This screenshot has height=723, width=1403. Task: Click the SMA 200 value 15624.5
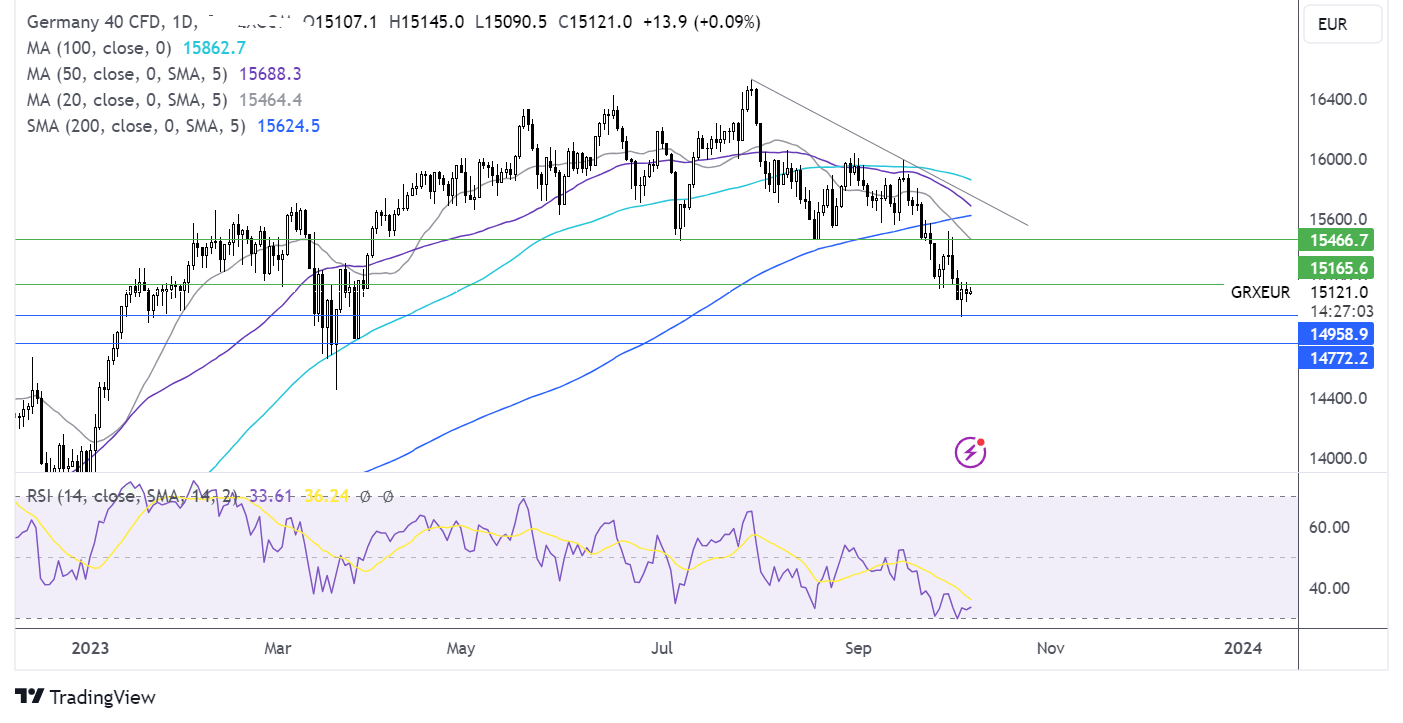coord(289,126)
